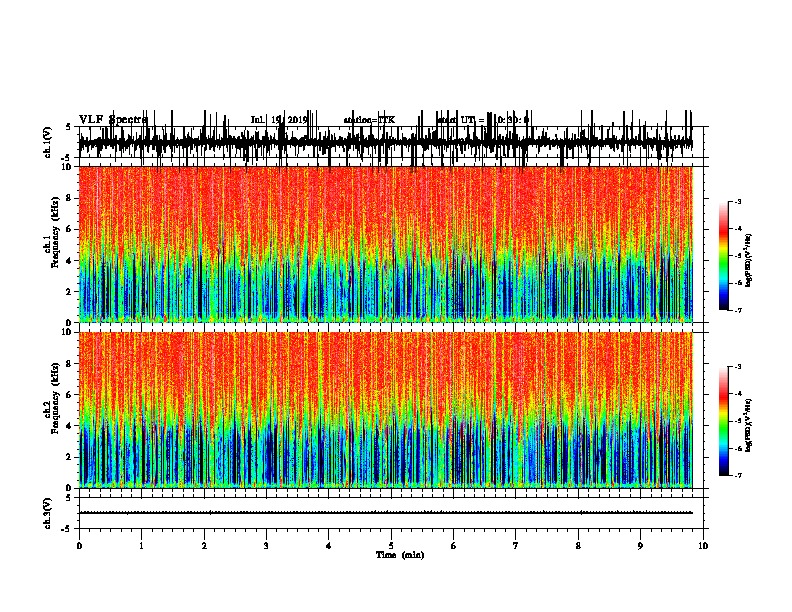Click the "10" tick on time axis
The height and width of the screenshot is (612, 792).
(x=703, y=545)
